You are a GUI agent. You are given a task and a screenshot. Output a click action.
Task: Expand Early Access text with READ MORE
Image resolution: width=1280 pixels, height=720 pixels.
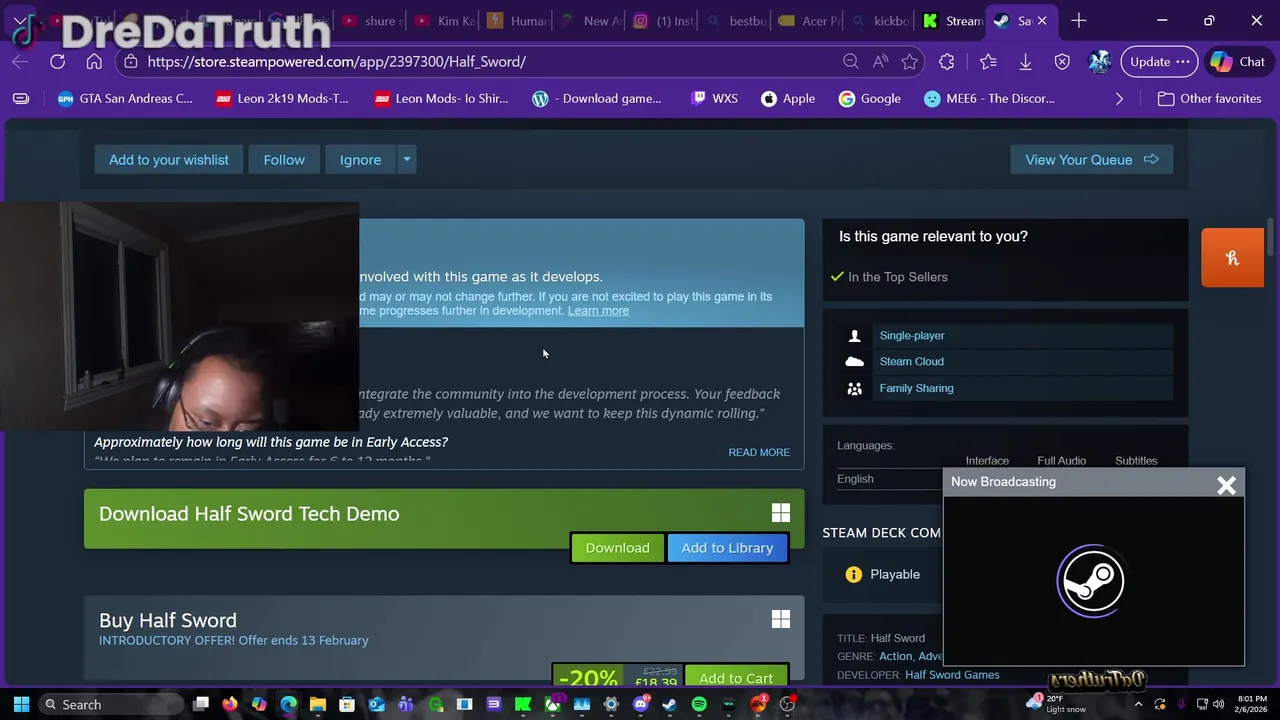759,452
